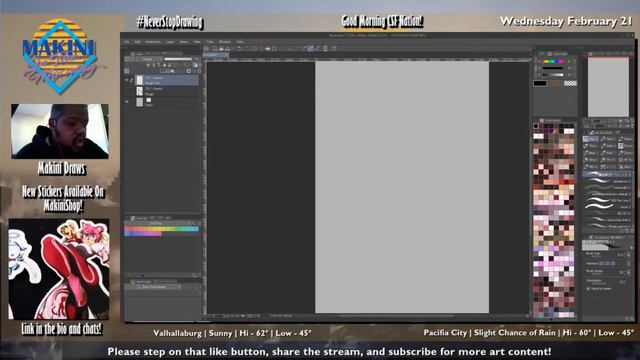Click the highlighted layer color icon in Layer panel

(196, 65)
